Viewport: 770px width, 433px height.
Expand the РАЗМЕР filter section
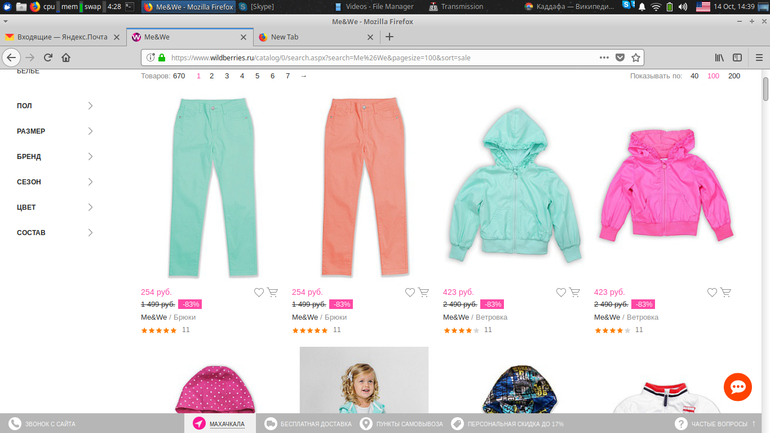pyautogui.click(x=89, y=131)
